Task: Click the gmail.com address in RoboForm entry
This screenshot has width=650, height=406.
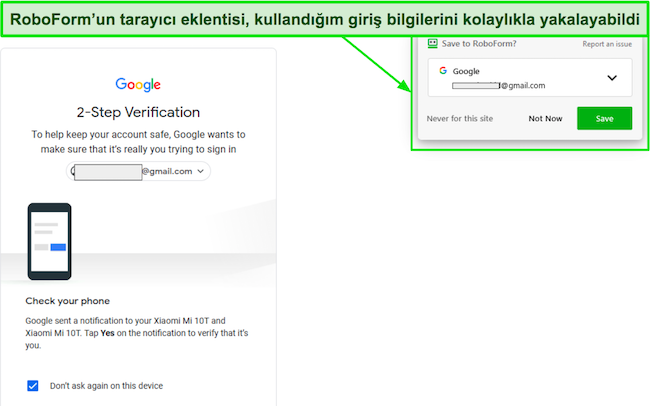Action: point(499,85)
